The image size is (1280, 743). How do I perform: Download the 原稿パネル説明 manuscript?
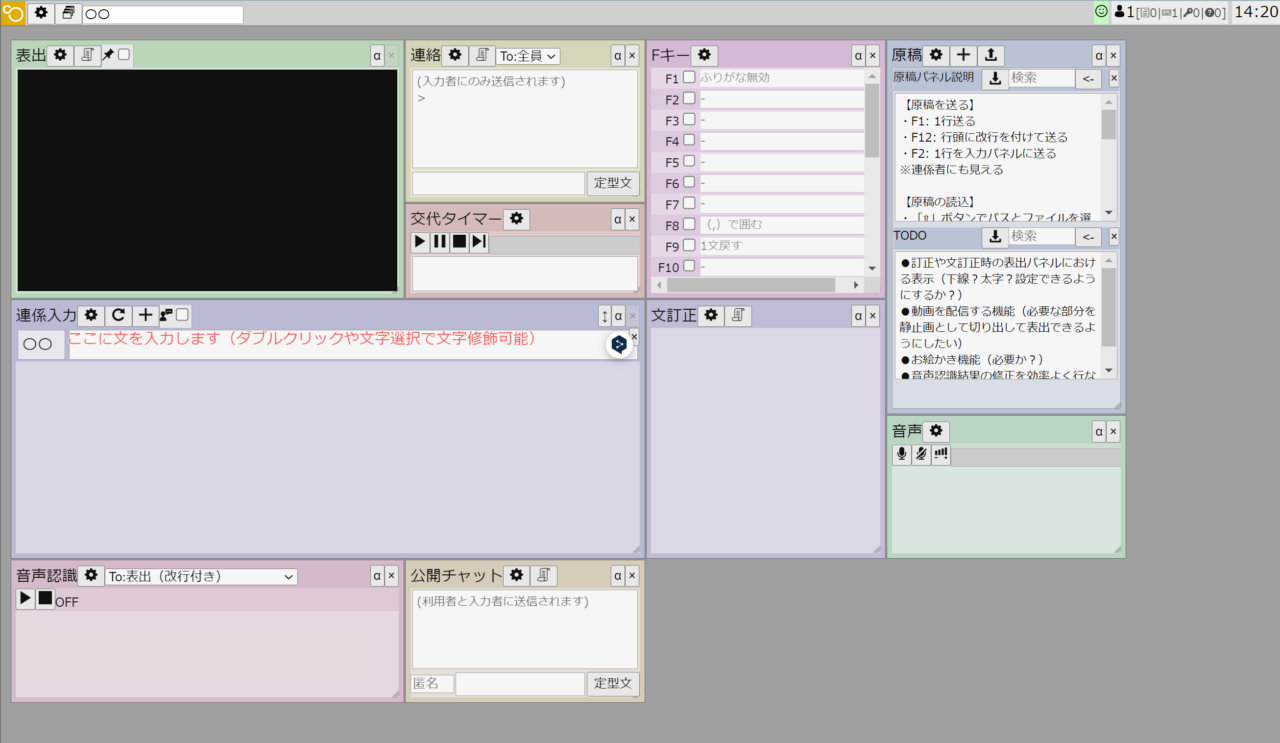point(995,78)
